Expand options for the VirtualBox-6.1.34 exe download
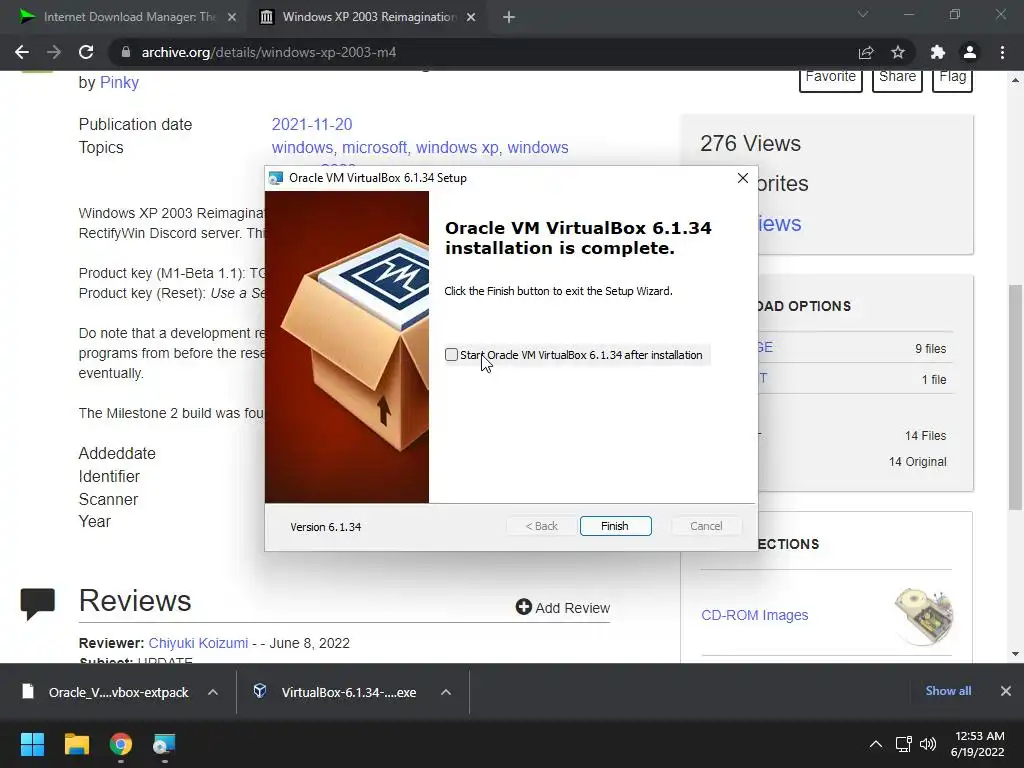1024x768 pixels. [446, 692]
